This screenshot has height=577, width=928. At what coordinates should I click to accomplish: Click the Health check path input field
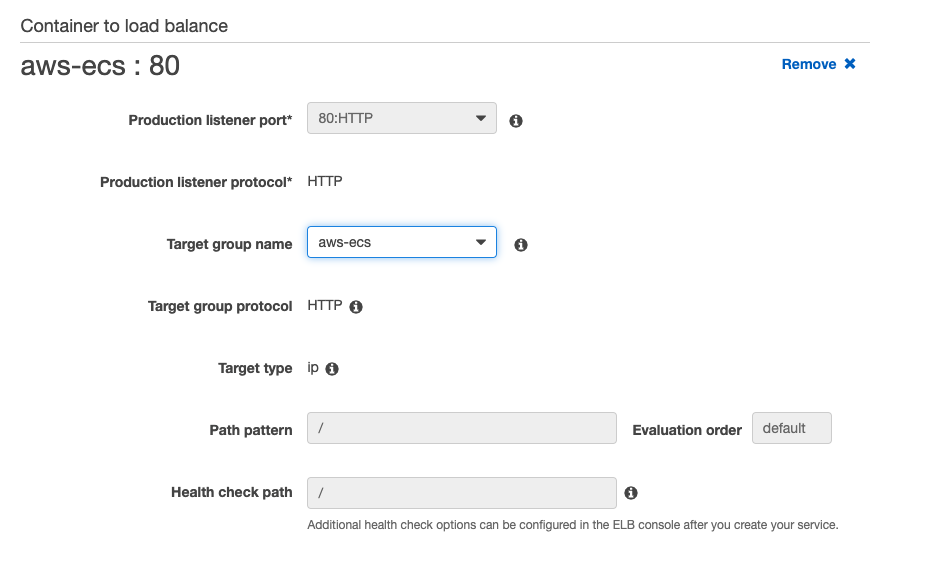[x=462, y=492]
